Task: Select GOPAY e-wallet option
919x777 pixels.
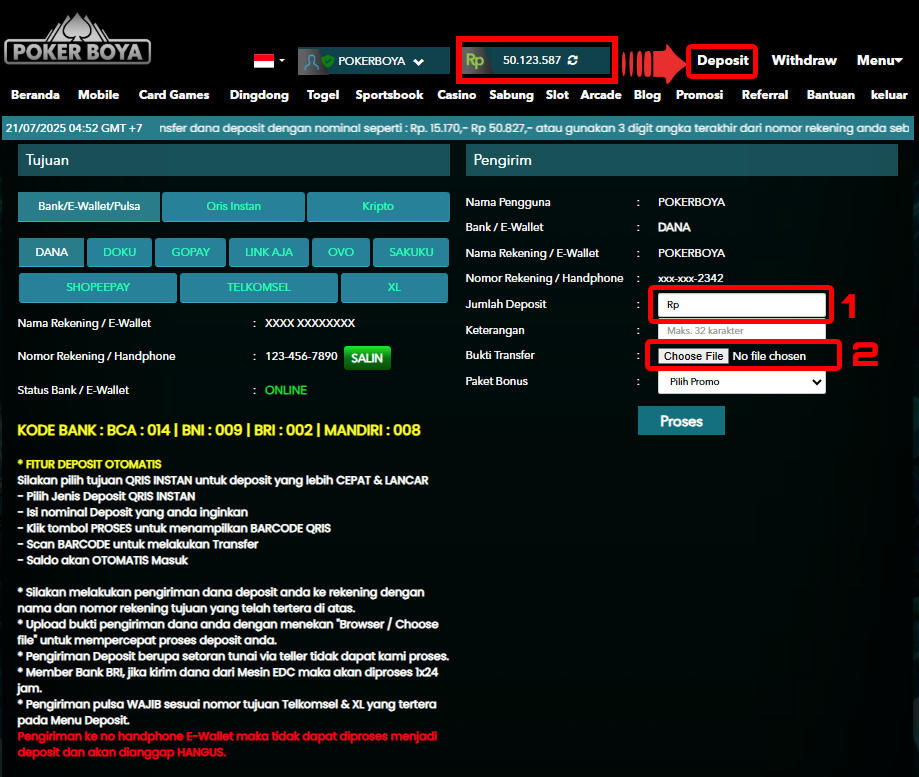Action: pyautogui.click(x=190, y=252)
